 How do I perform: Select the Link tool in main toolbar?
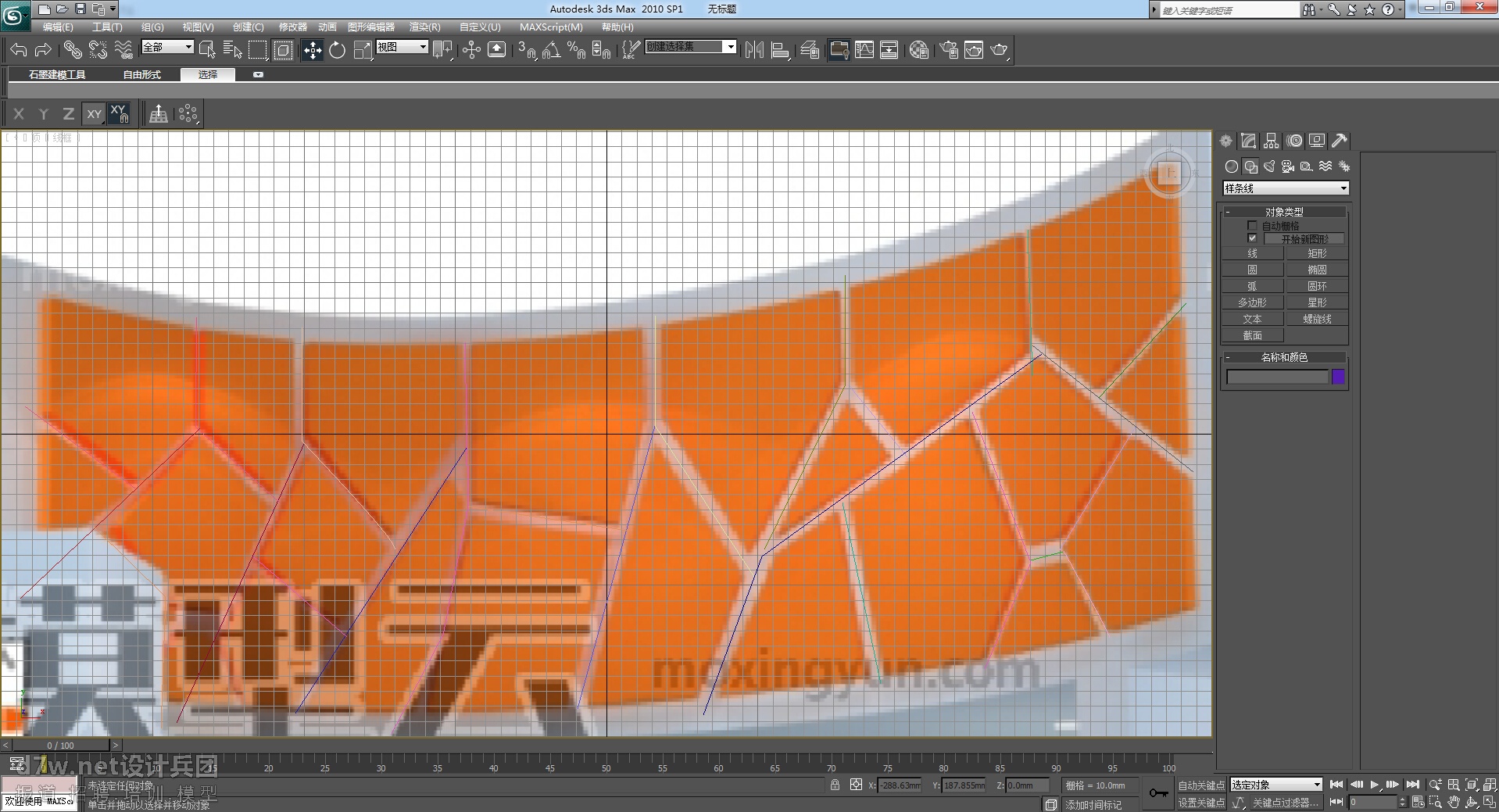[x=73, y=50]
